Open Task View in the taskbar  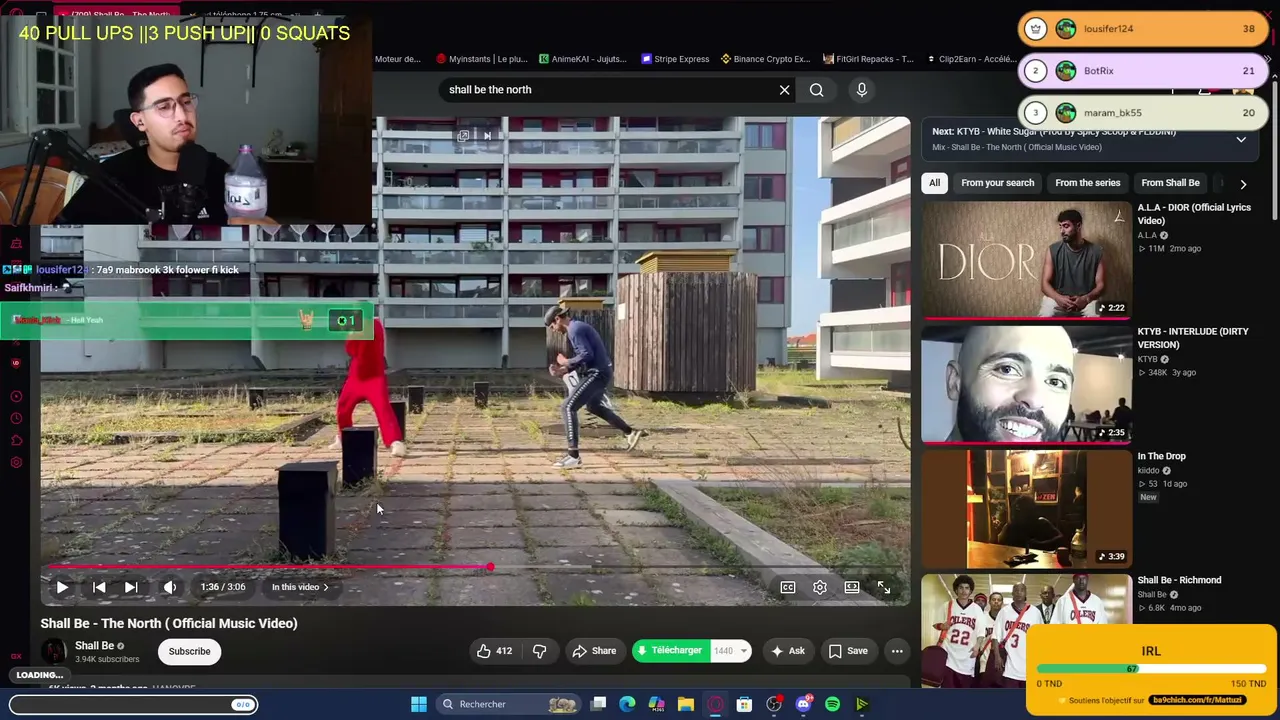598,704
